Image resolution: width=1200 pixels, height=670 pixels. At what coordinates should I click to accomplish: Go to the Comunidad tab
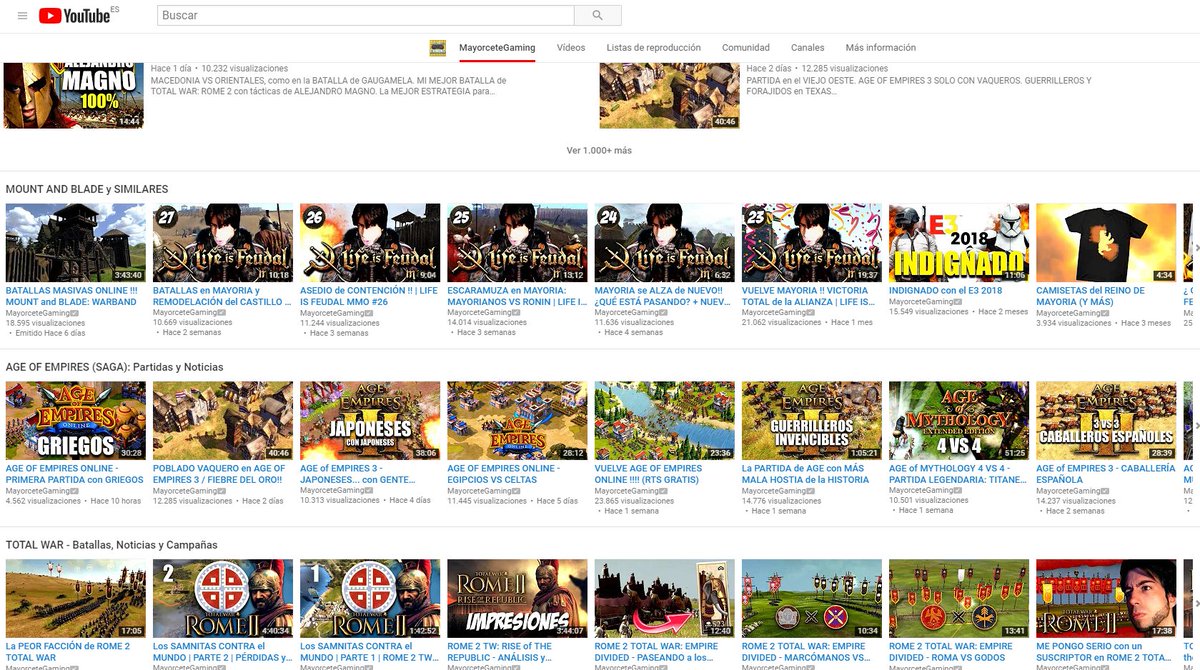click(746, 48)
